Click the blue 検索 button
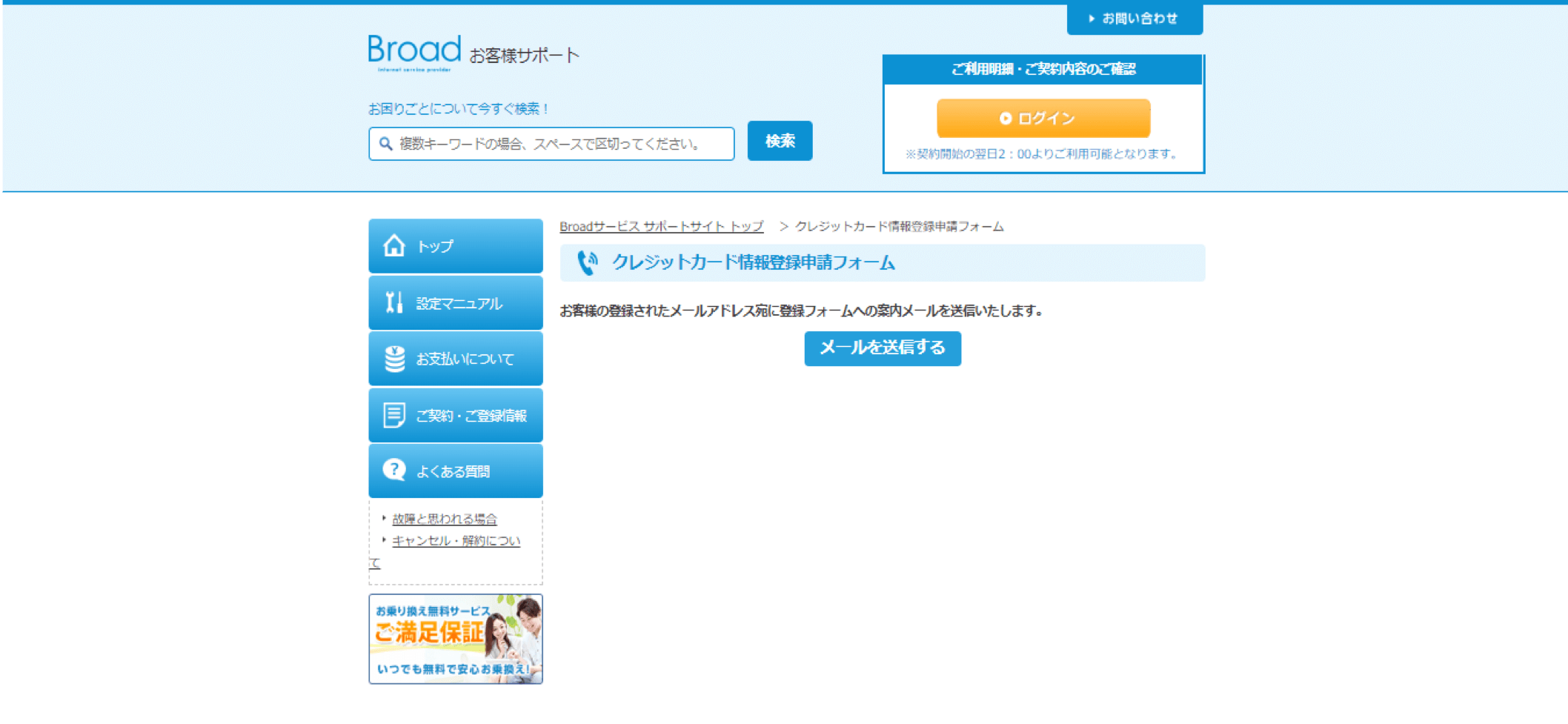Image resolution: width=1568 pixels, height=724 pixels. [780, 141]
